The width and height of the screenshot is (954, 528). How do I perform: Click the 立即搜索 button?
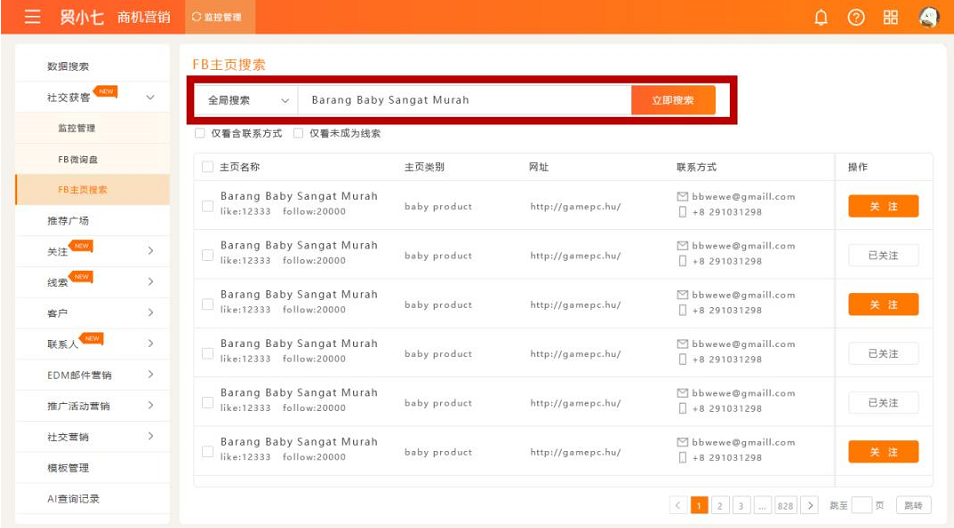pyautogui.click(x=673, y=100)
